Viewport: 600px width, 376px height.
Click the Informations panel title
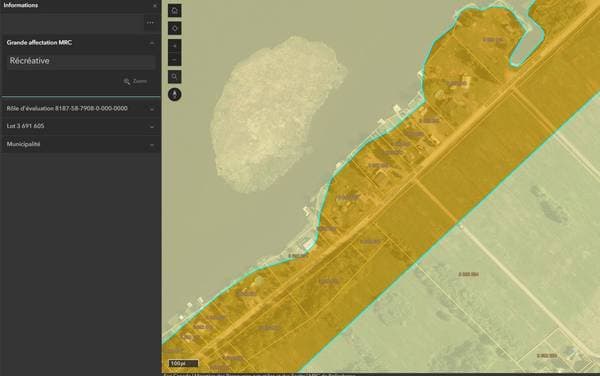(x=21, y=5)
